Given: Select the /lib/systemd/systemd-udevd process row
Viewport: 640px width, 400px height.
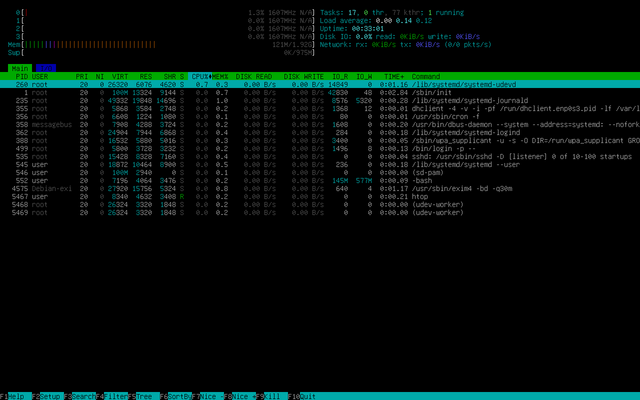Looking at the screenshot, I should 320,84.
